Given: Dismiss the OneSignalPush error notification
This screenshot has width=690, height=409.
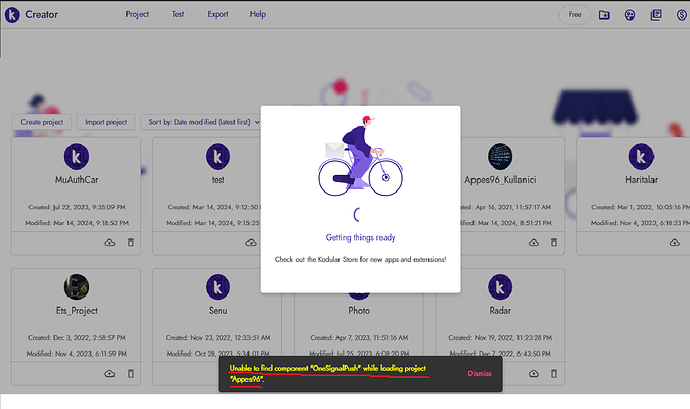Looking at the screenshot, I should click(480, 373).
